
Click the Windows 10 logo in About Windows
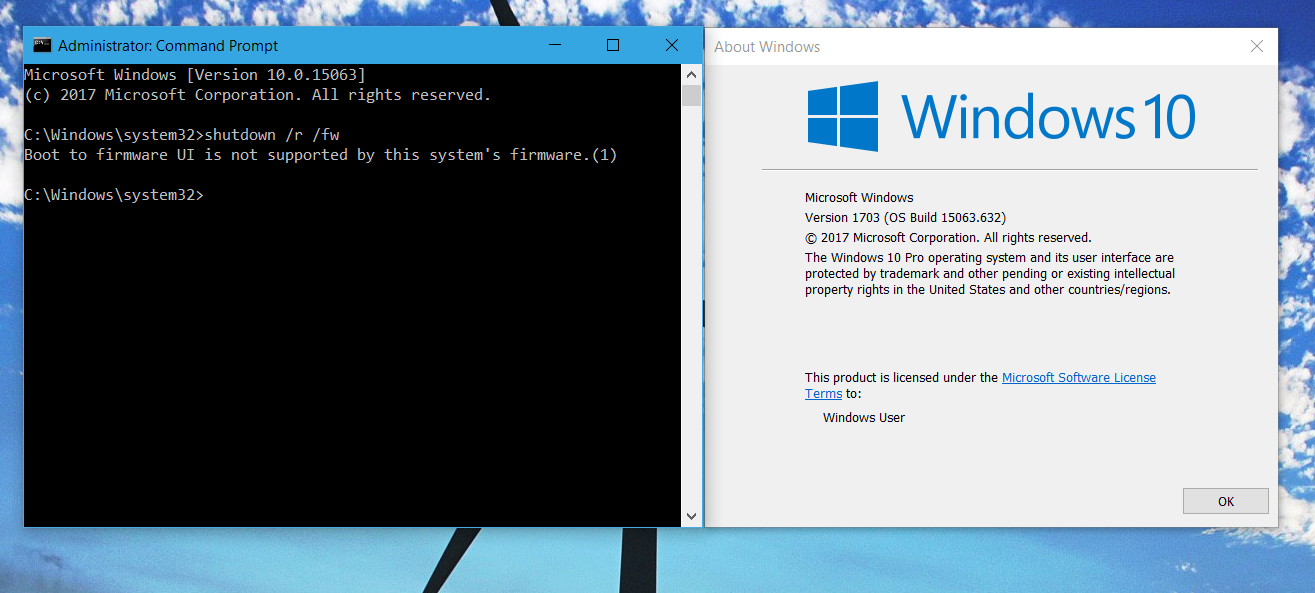pos(1001,116)
